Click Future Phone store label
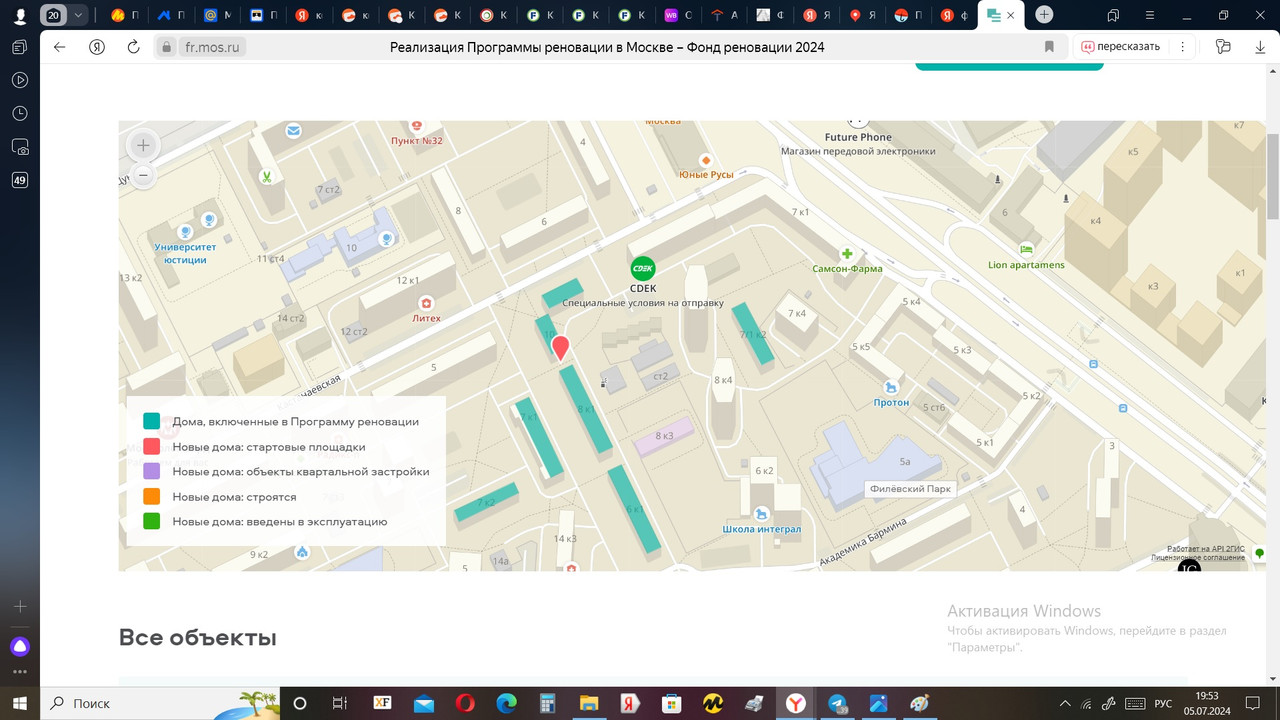This screenshot has height=720, width=1280. click(858, 137)
